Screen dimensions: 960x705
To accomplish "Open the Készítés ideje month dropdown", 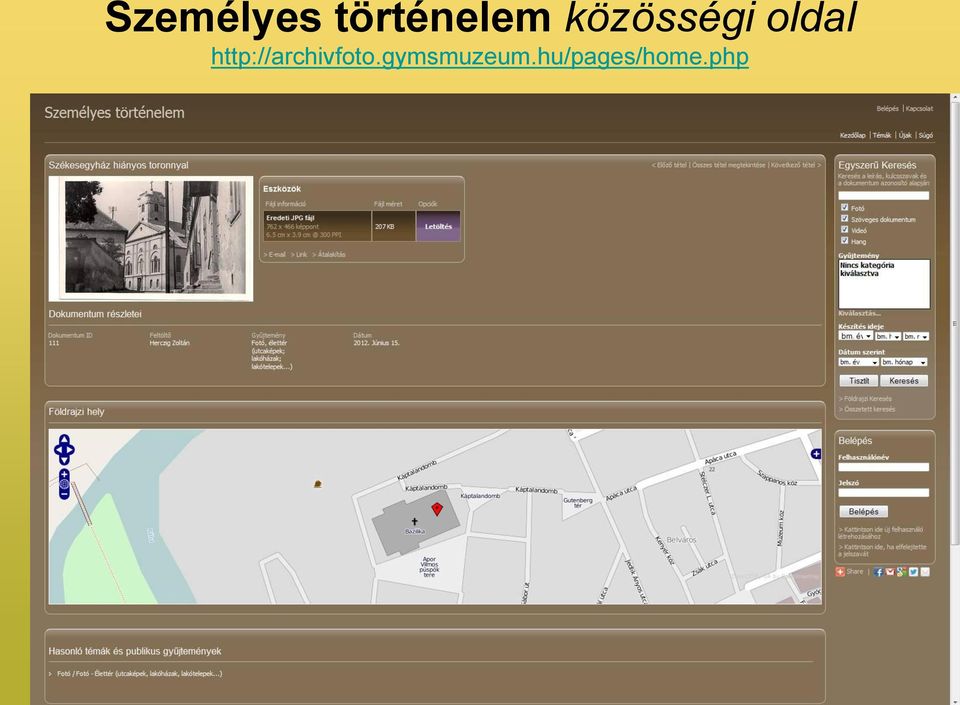I will point(888,336).
